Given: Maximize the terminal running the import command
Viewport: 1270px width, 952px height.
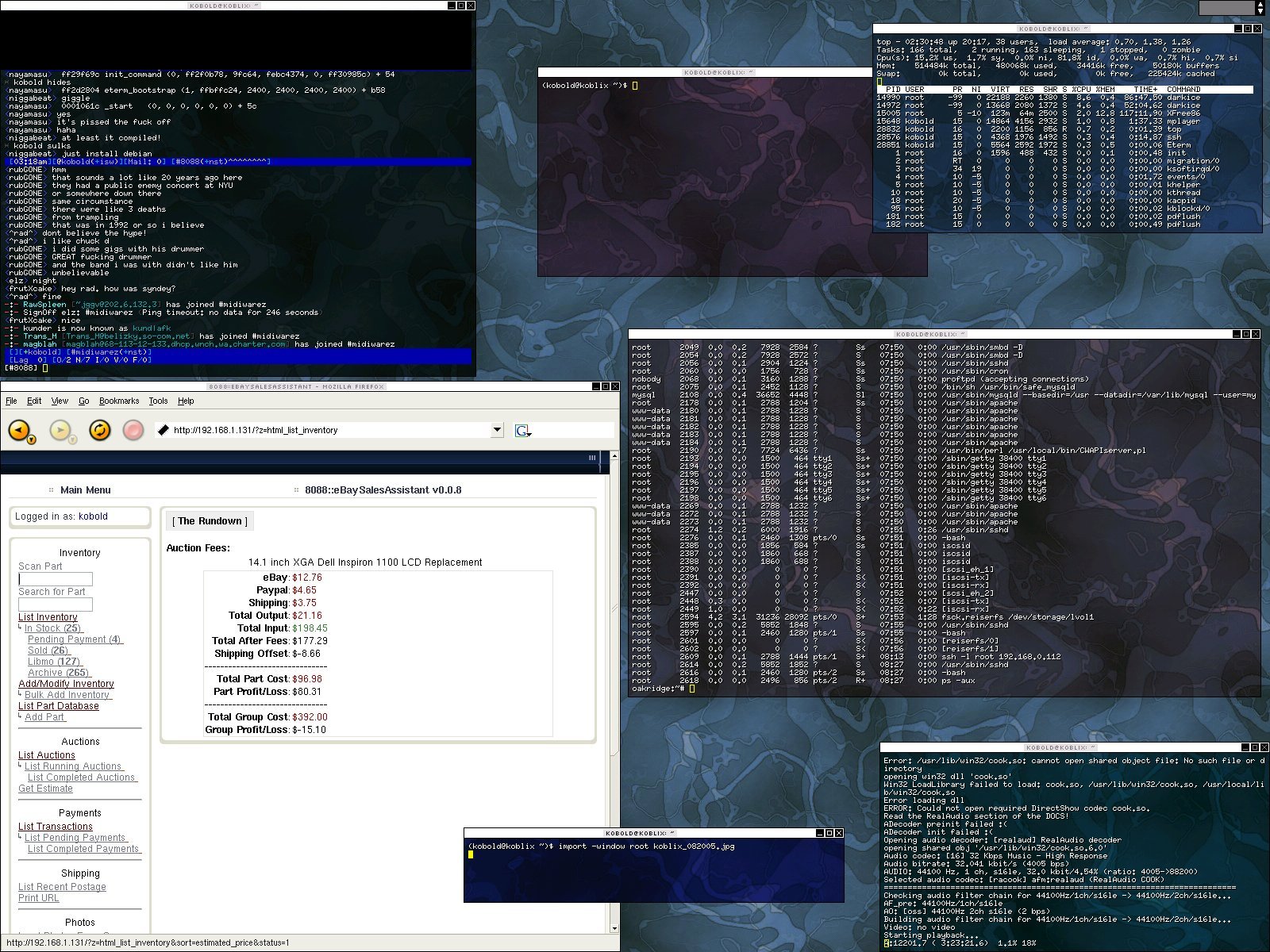Looking at the screenshot, I should click(829, 833).
